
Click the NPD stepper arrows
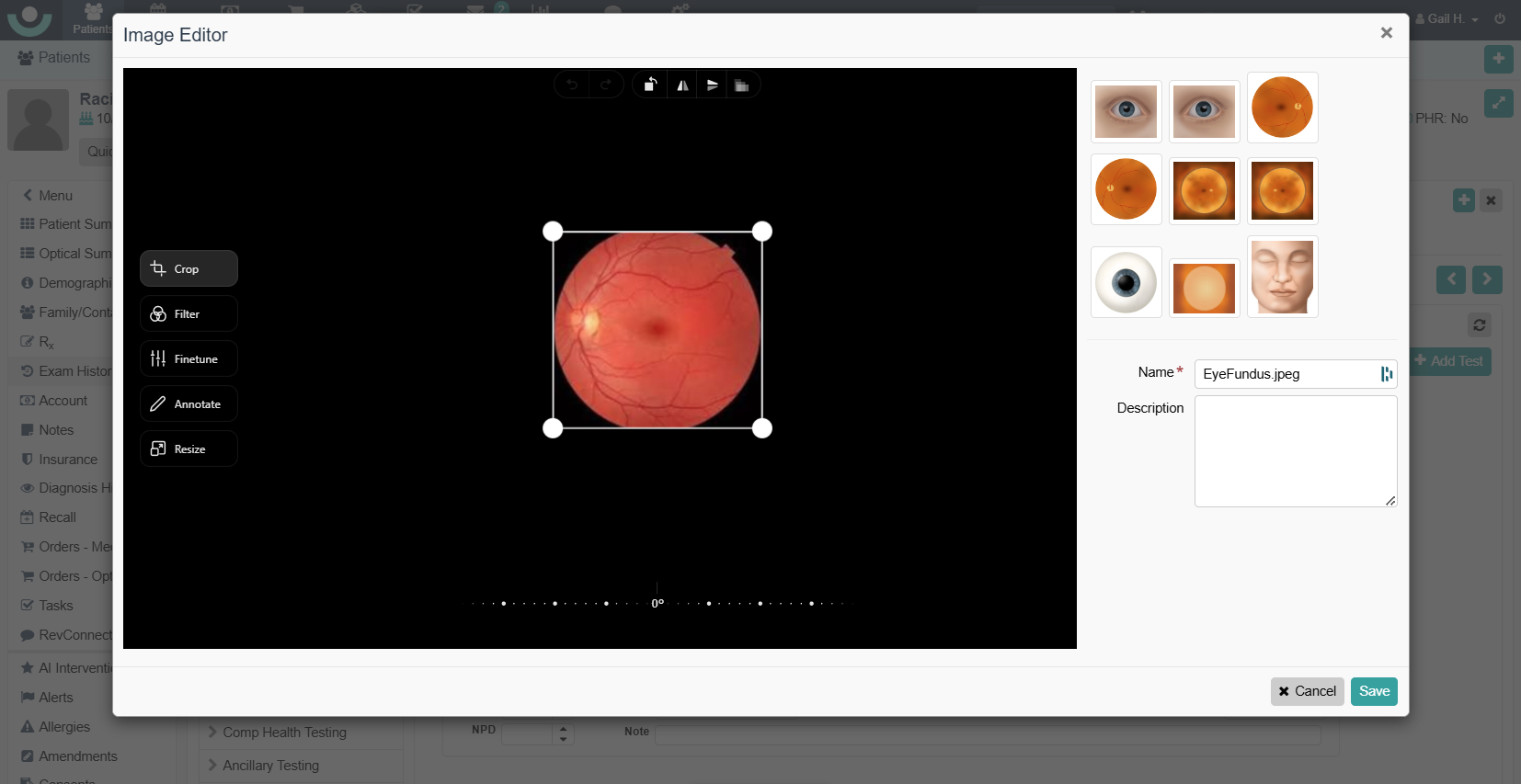click(x=564, y=733)
